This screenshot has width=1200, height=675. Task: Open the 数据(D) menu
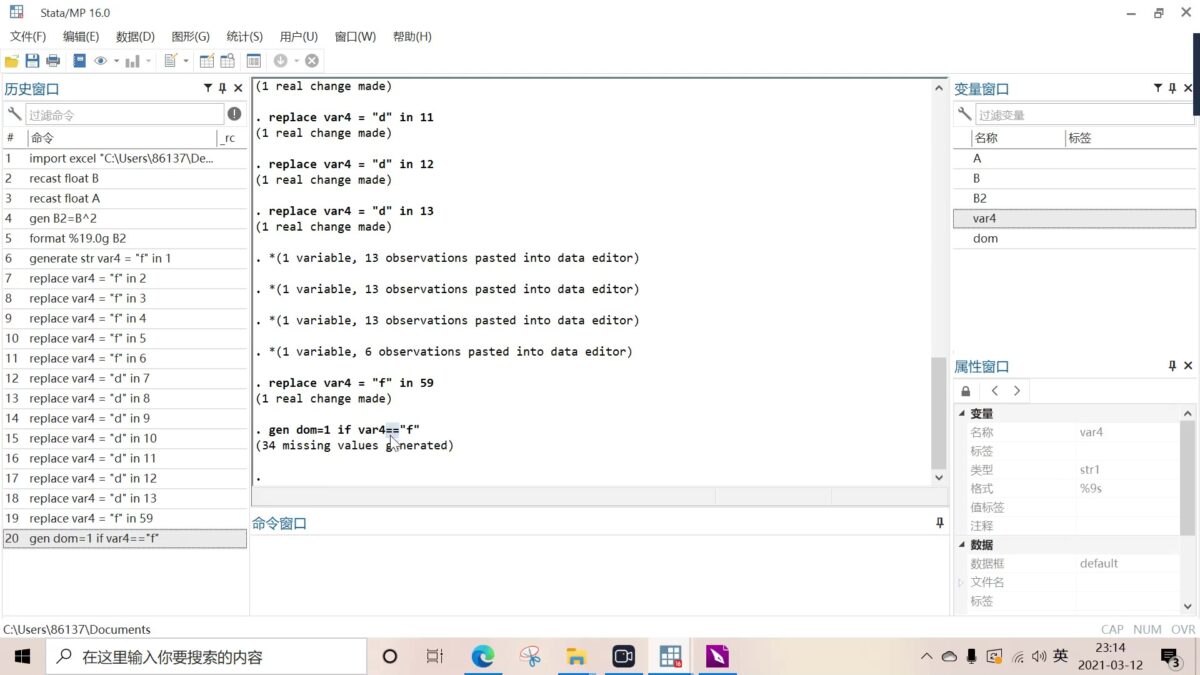135,36
